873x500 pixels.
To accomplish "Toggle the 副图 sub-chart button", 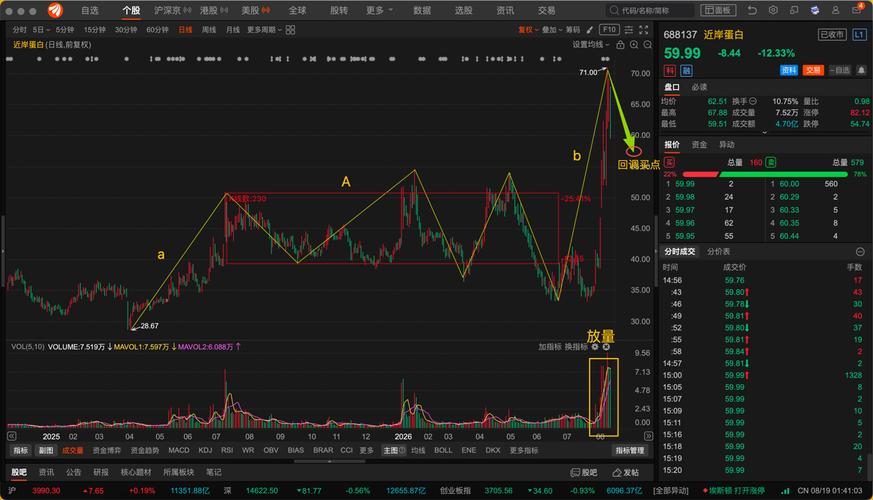I will 46,450.
